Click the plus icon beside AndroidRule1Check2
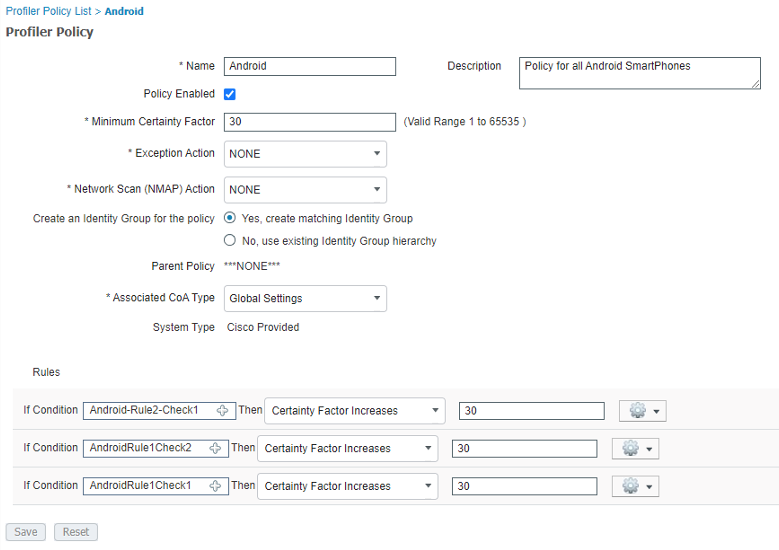 pos(215,449)
